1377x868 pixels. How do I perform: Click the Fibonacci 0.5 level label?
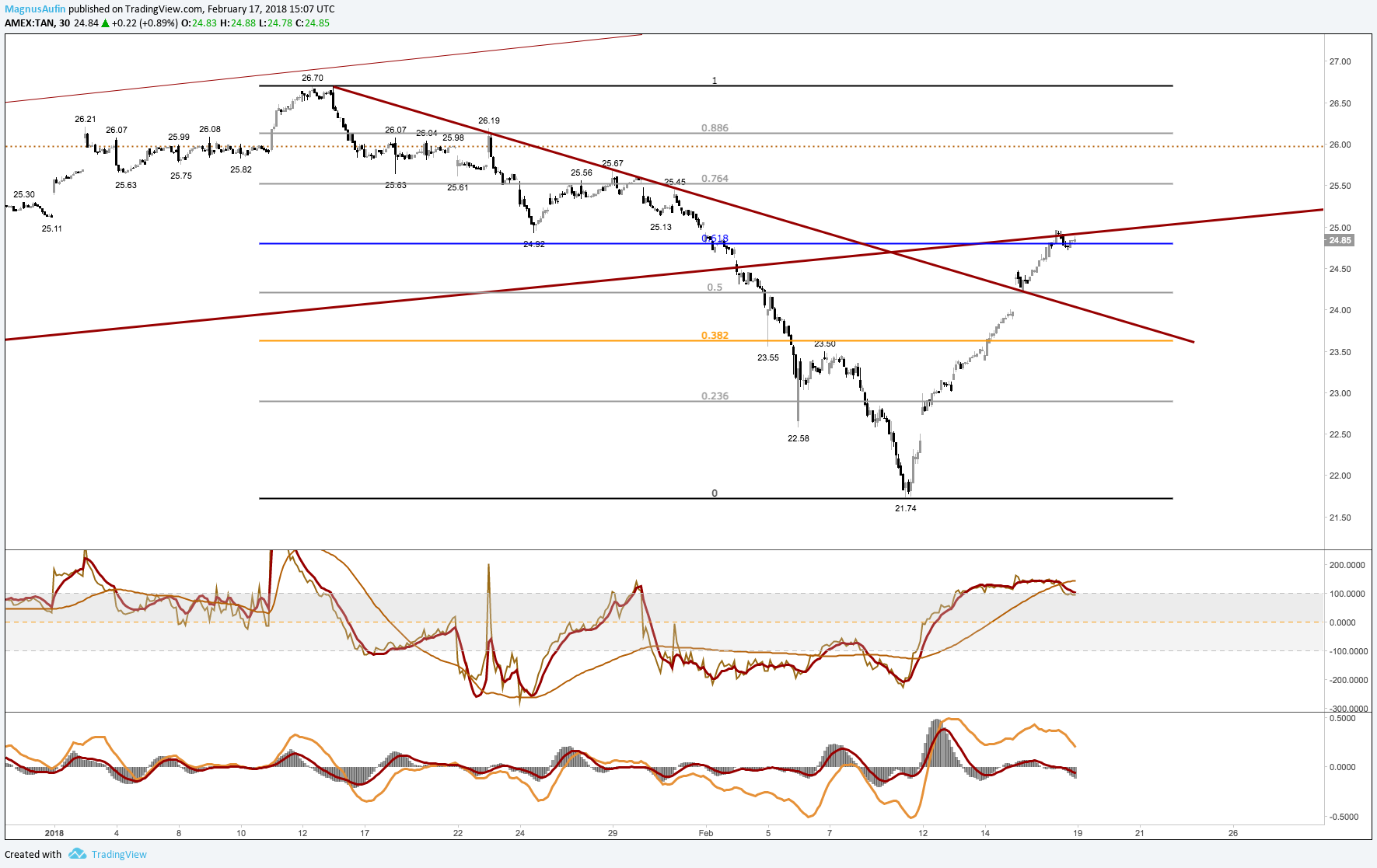[x=715, y=288]
